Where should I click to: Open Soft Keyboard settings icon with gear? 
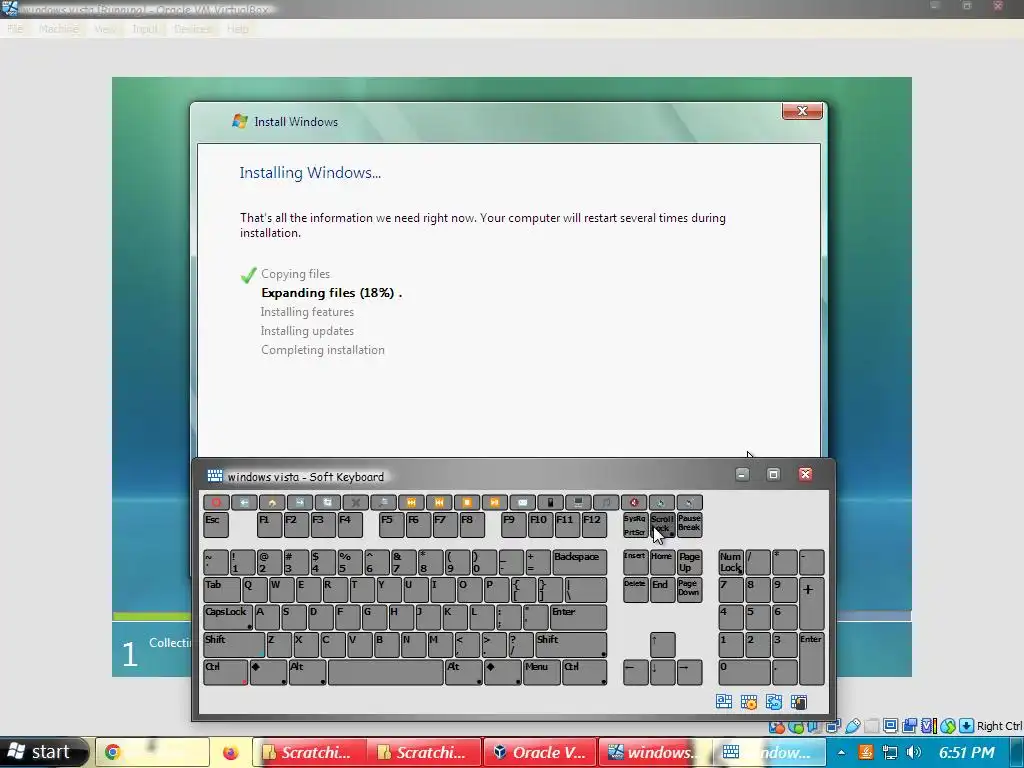pyautogui.click(x=748, y=701)
